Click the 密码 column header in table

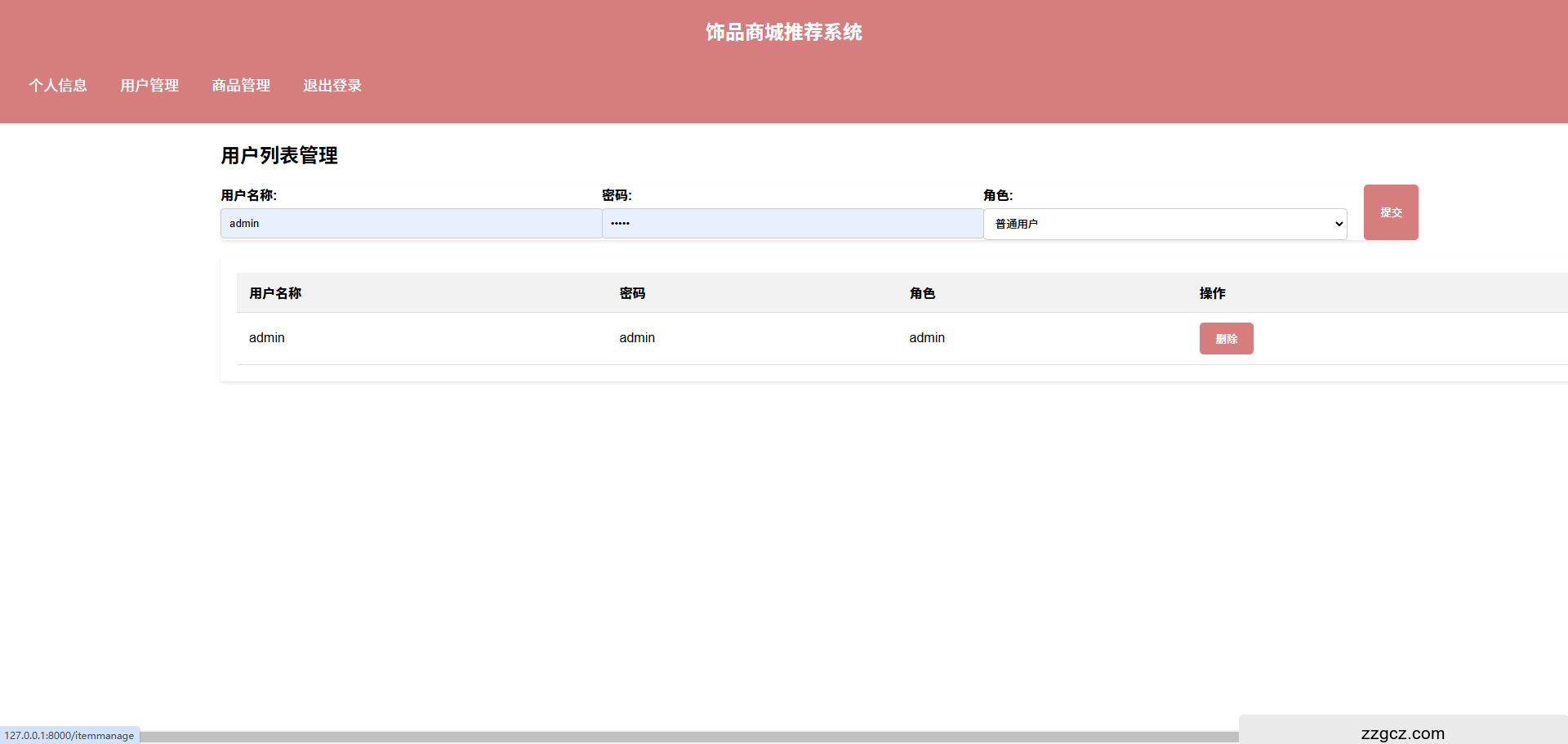point(632,292)
